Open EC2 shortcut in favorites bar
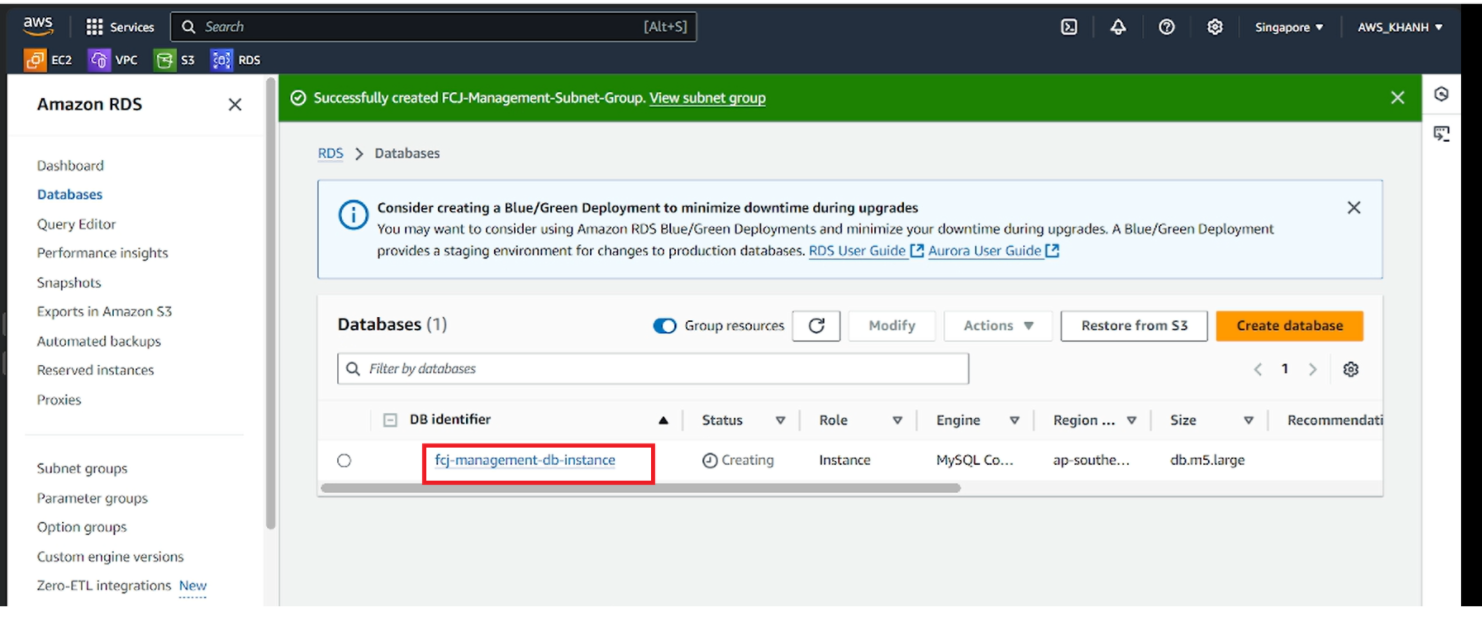This screenshot has height=624, width=1482. click(49, 60)
